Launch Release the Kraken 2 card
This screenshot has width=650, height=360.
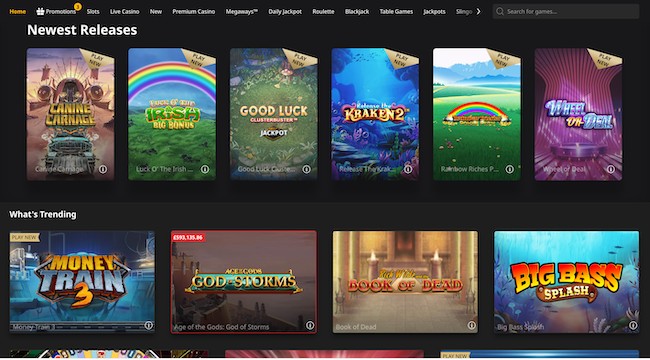coord(375,114)
